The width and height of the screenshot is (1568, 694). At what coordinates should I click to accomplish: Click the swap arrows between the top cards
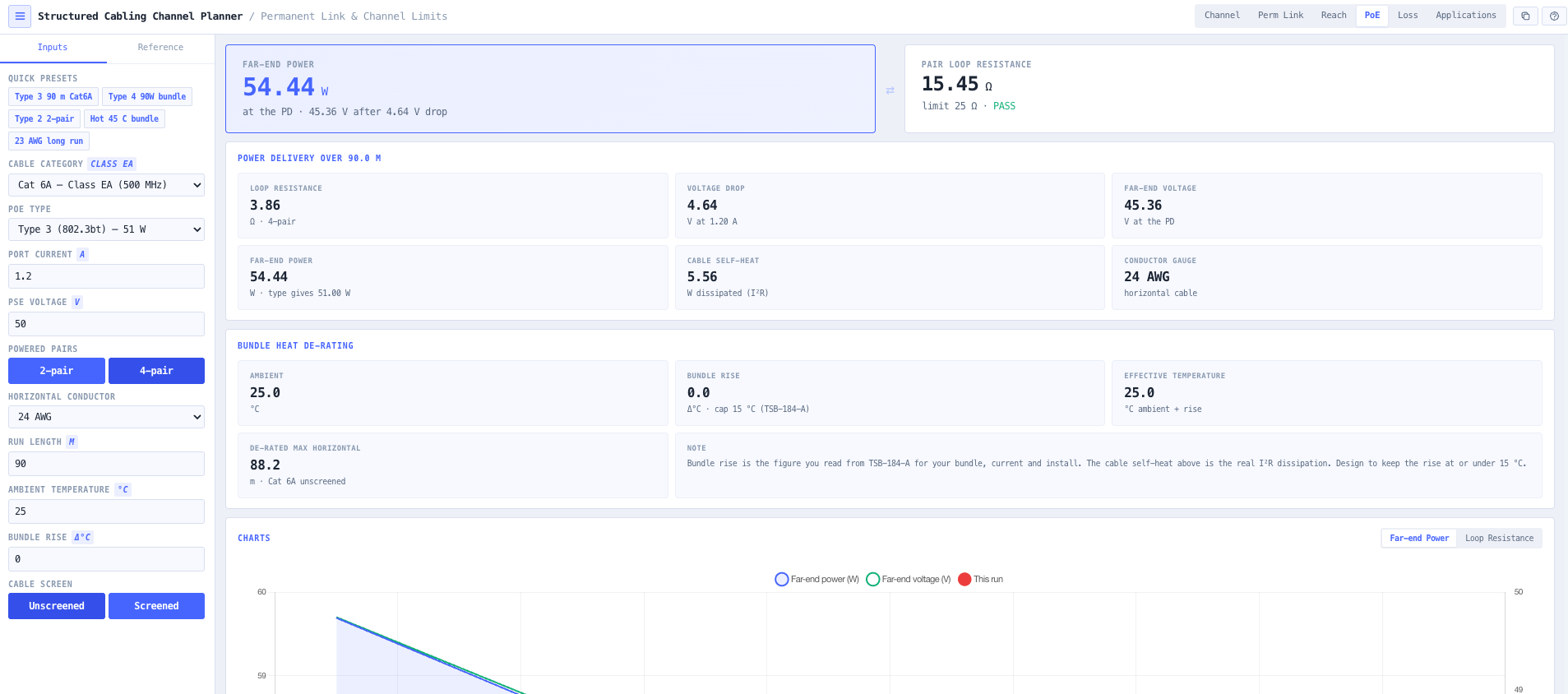(890, 90)
